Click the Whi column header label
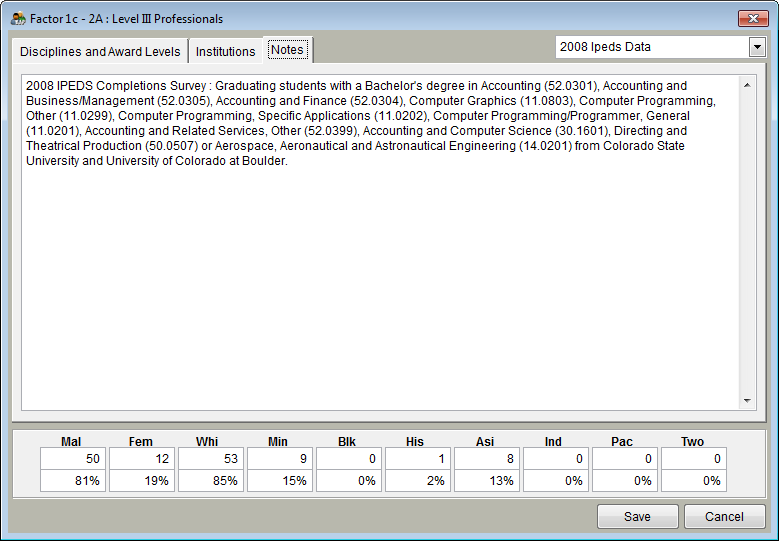Screen dimensions: 779x541 (x=207, y=442)
